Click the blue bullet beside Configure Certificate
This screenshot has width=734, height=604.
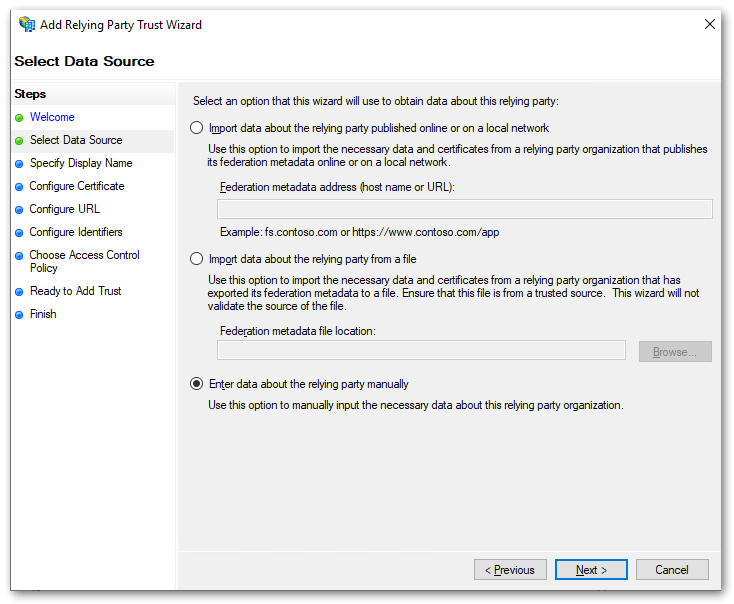pyautogui.click(x=19, y=187)
